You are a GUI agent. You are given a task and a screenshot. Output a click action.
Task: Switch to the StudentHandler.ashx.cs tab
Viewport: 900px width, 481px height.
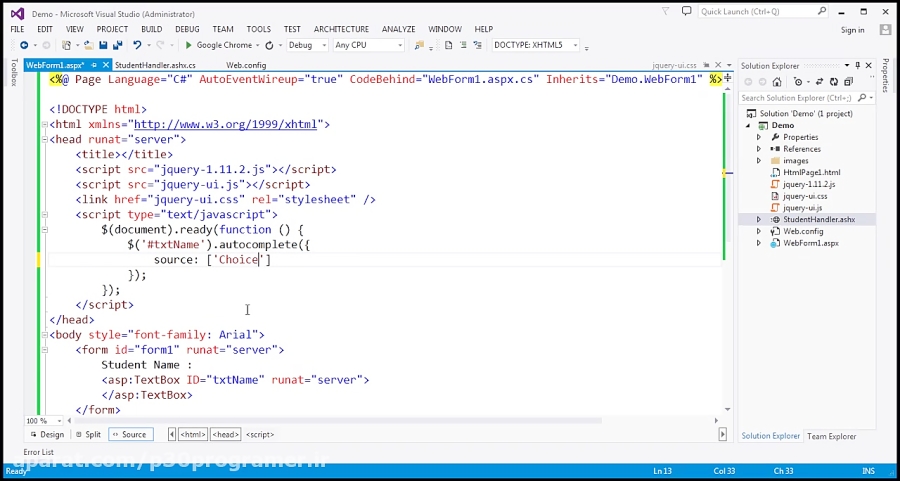coord(155,65)
